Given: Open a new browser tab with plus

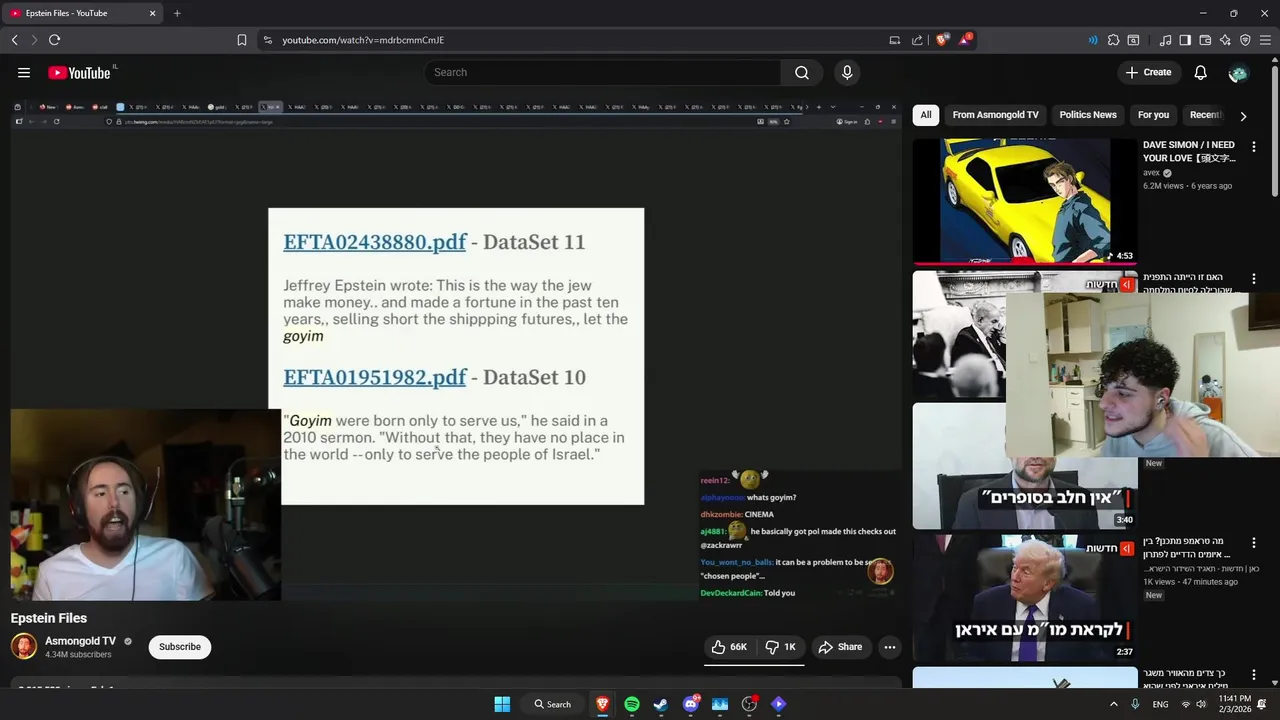Looking at the screenshot, I should 177,13.
